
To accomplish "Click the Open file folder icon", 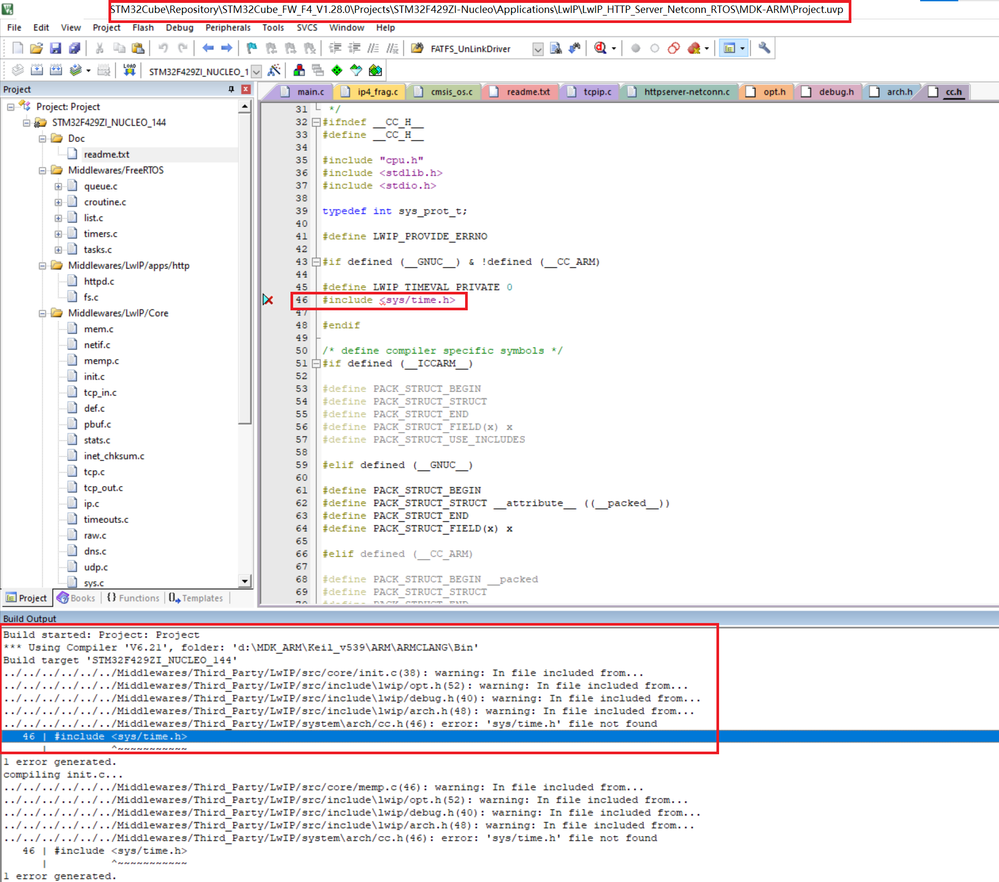I will point(36,48).
